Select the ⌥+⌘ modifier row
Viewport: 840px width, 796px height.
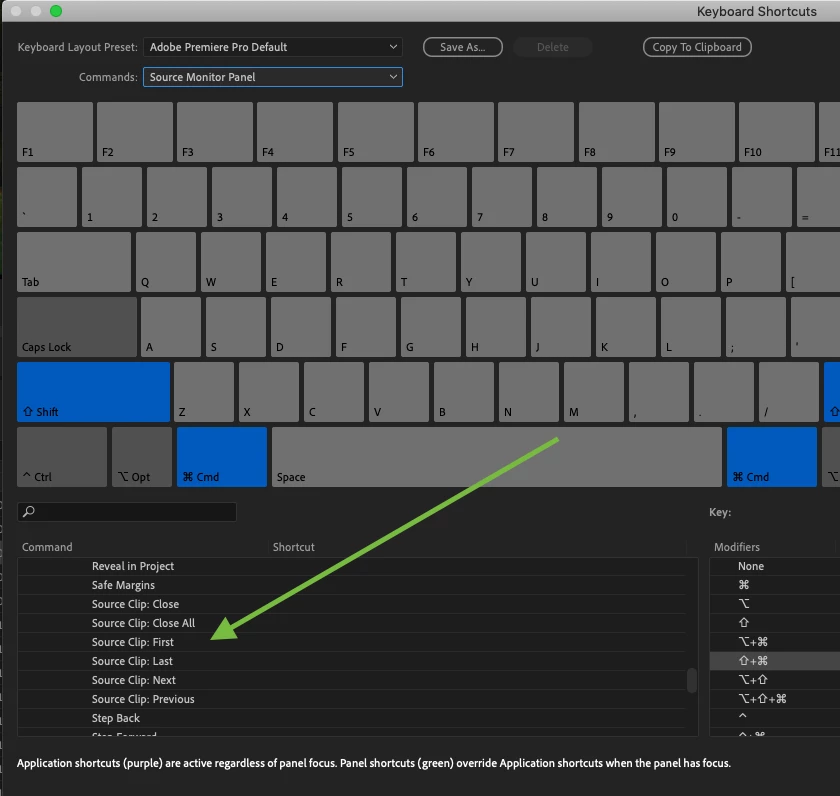pos(775,642)
